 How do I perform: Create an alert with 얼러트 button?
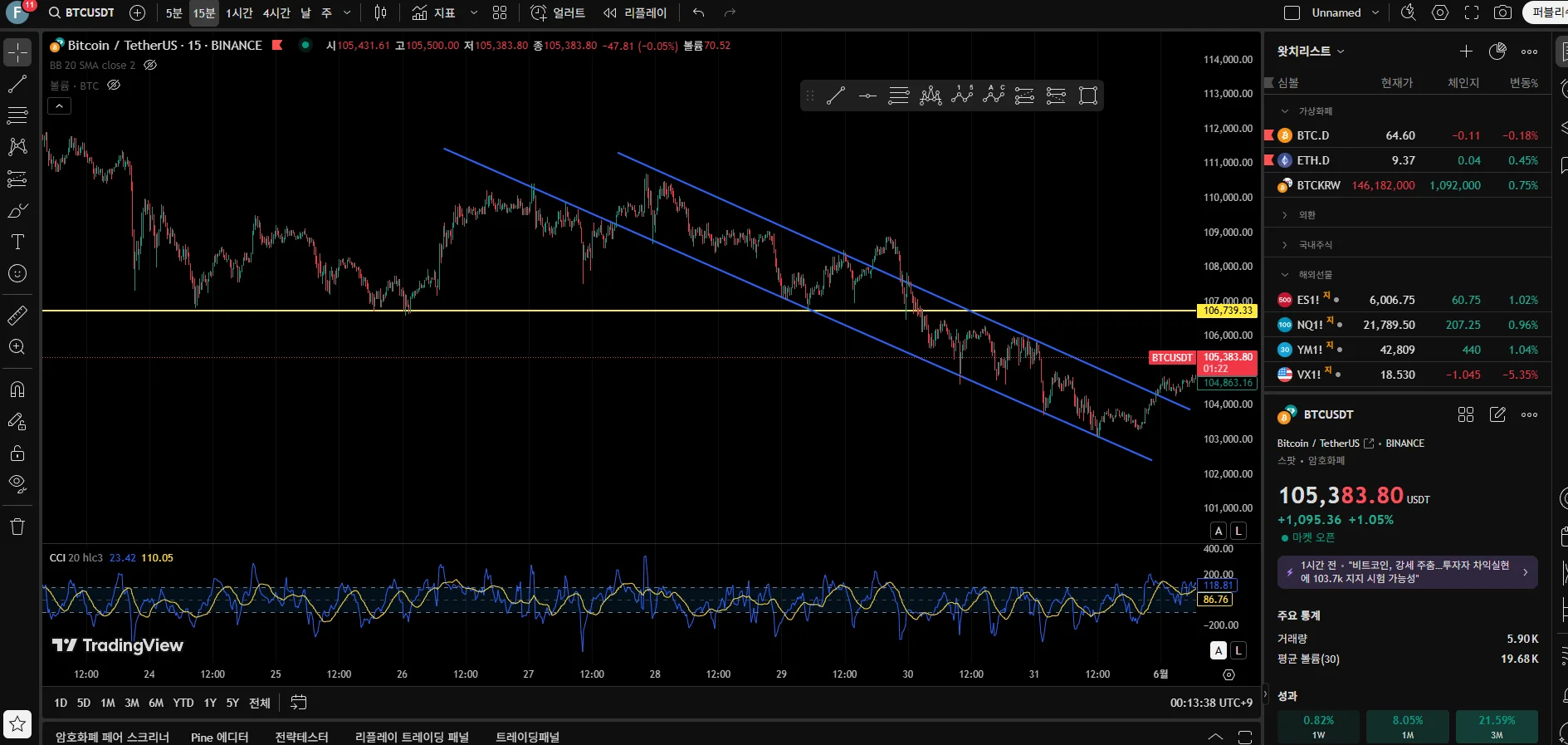coord(558,13)
